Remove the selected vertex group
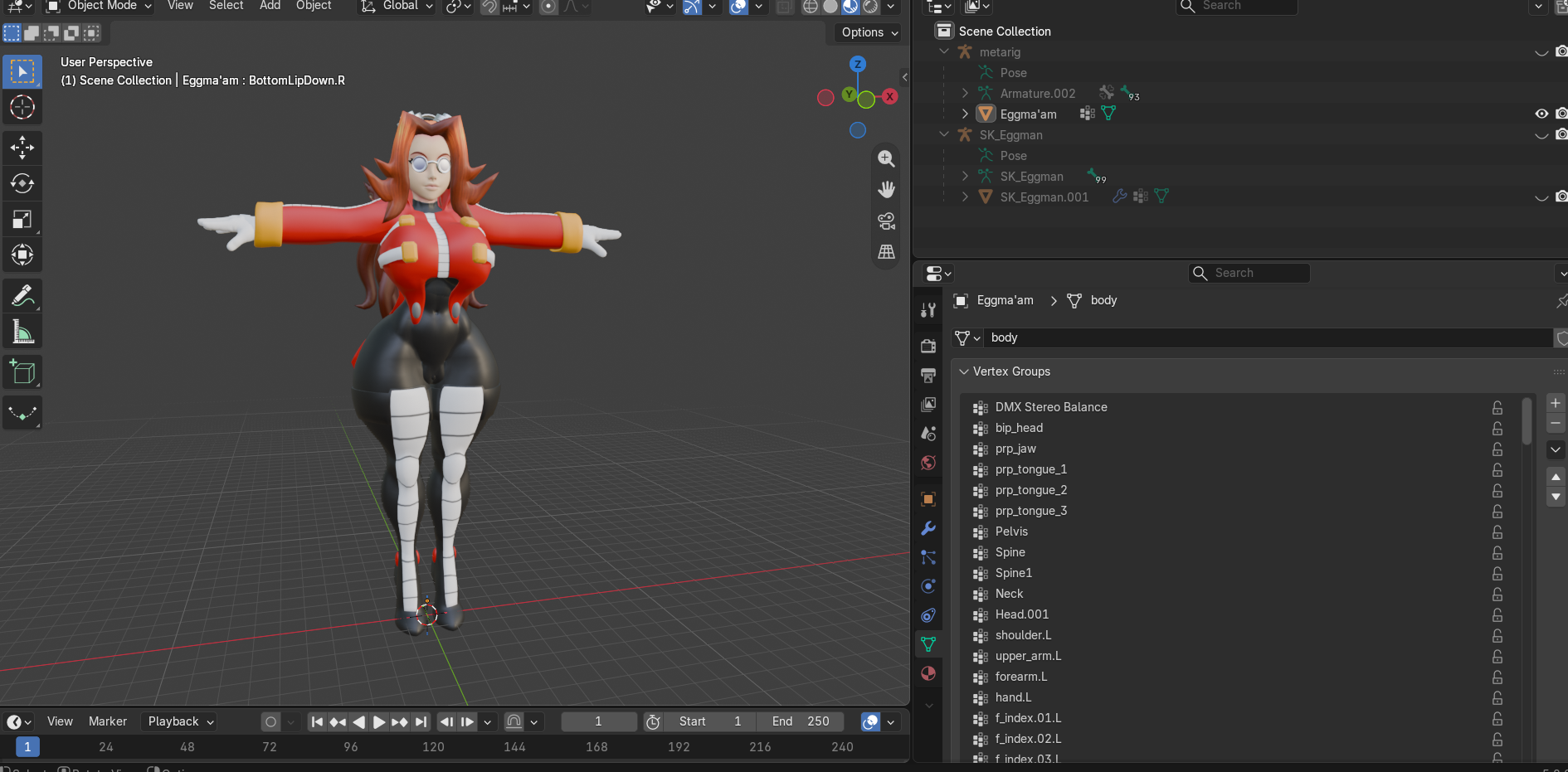 [1556, 424]
